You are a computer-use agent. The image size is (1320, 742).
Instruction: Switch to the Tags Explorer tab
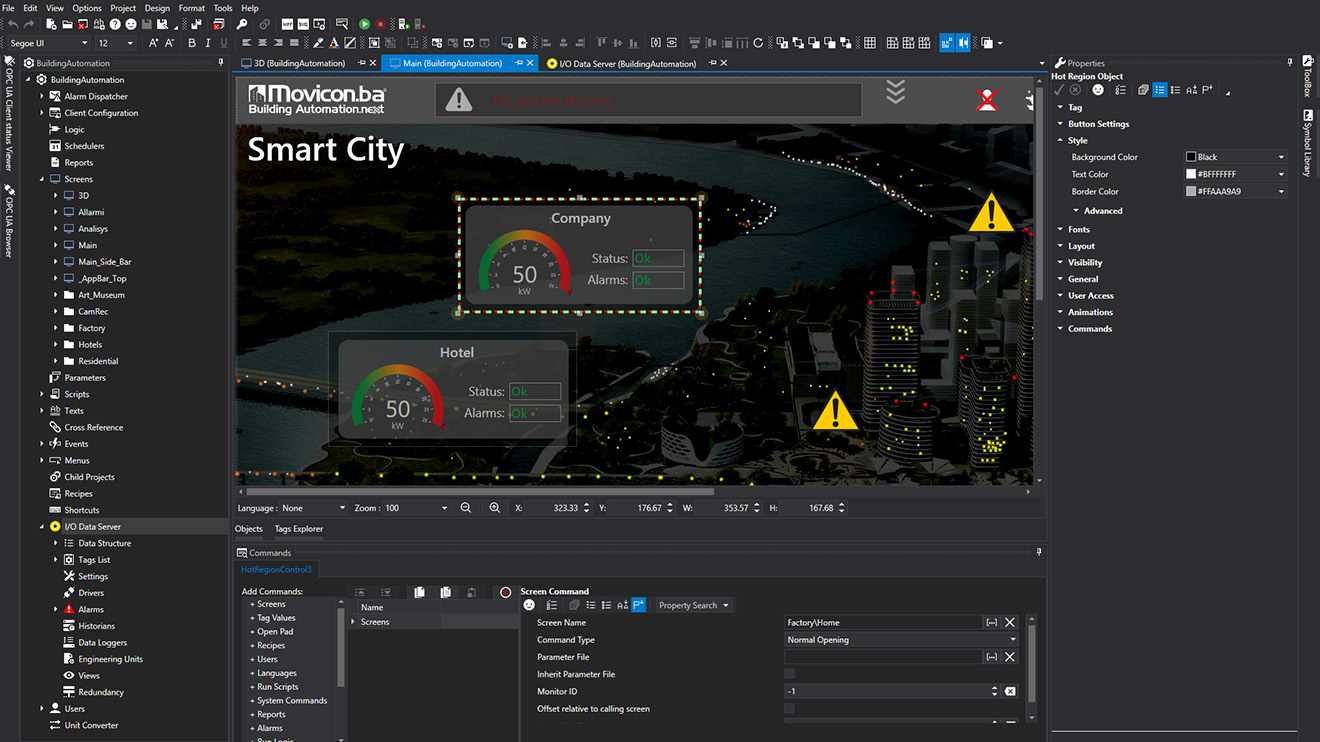298,528
